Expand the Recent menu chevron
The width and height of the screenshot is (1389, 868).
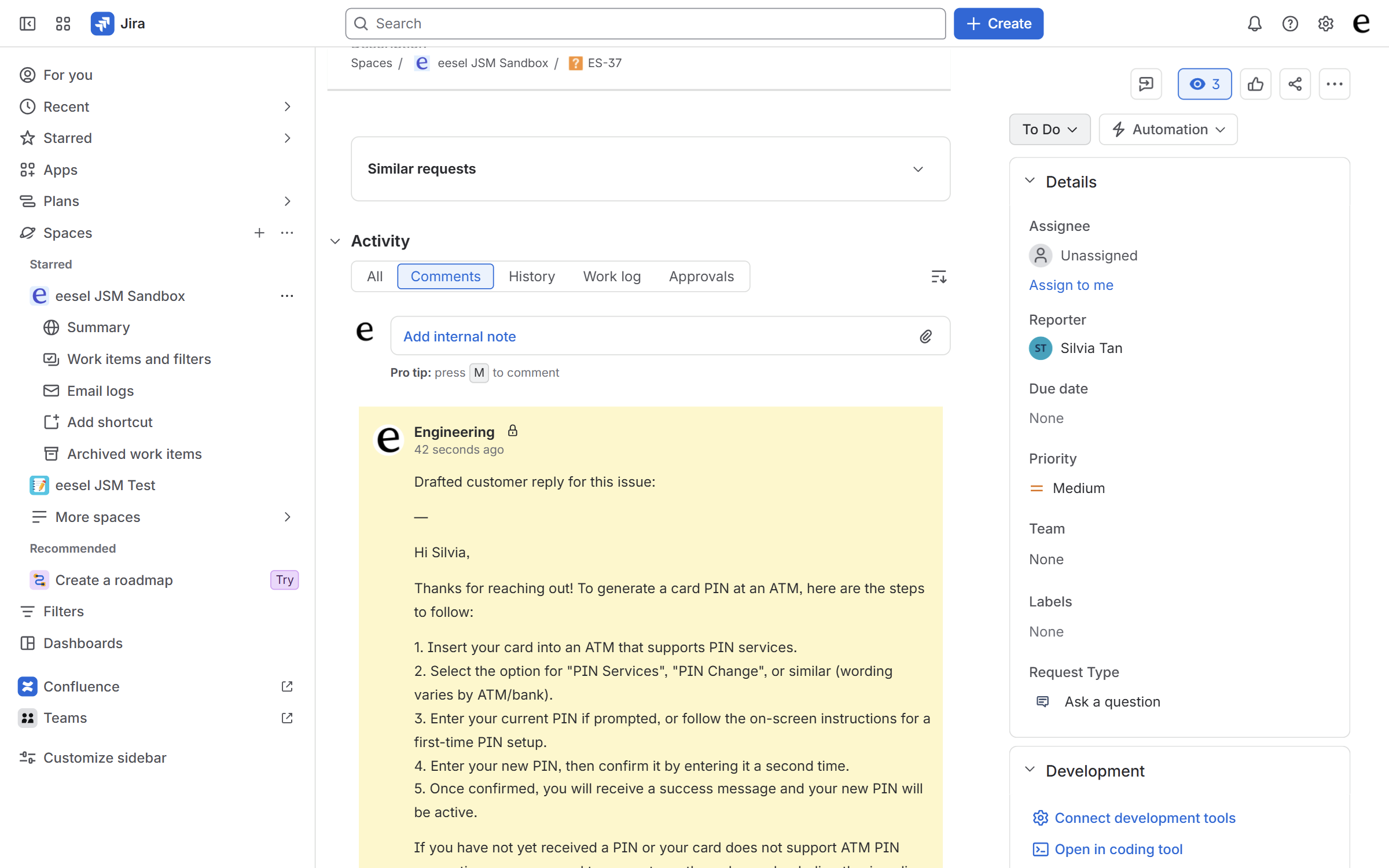click(288, 106)
